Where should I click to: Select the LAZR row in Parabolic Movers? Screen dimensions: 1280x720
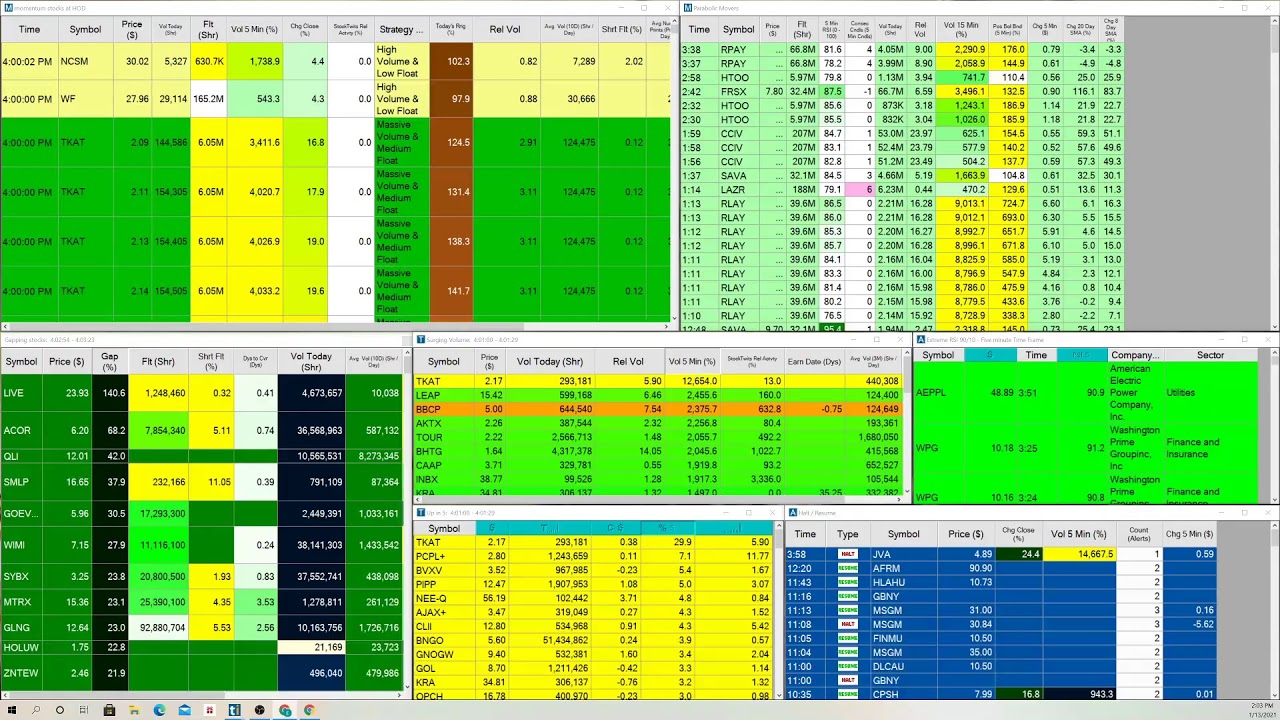point(902,189)
